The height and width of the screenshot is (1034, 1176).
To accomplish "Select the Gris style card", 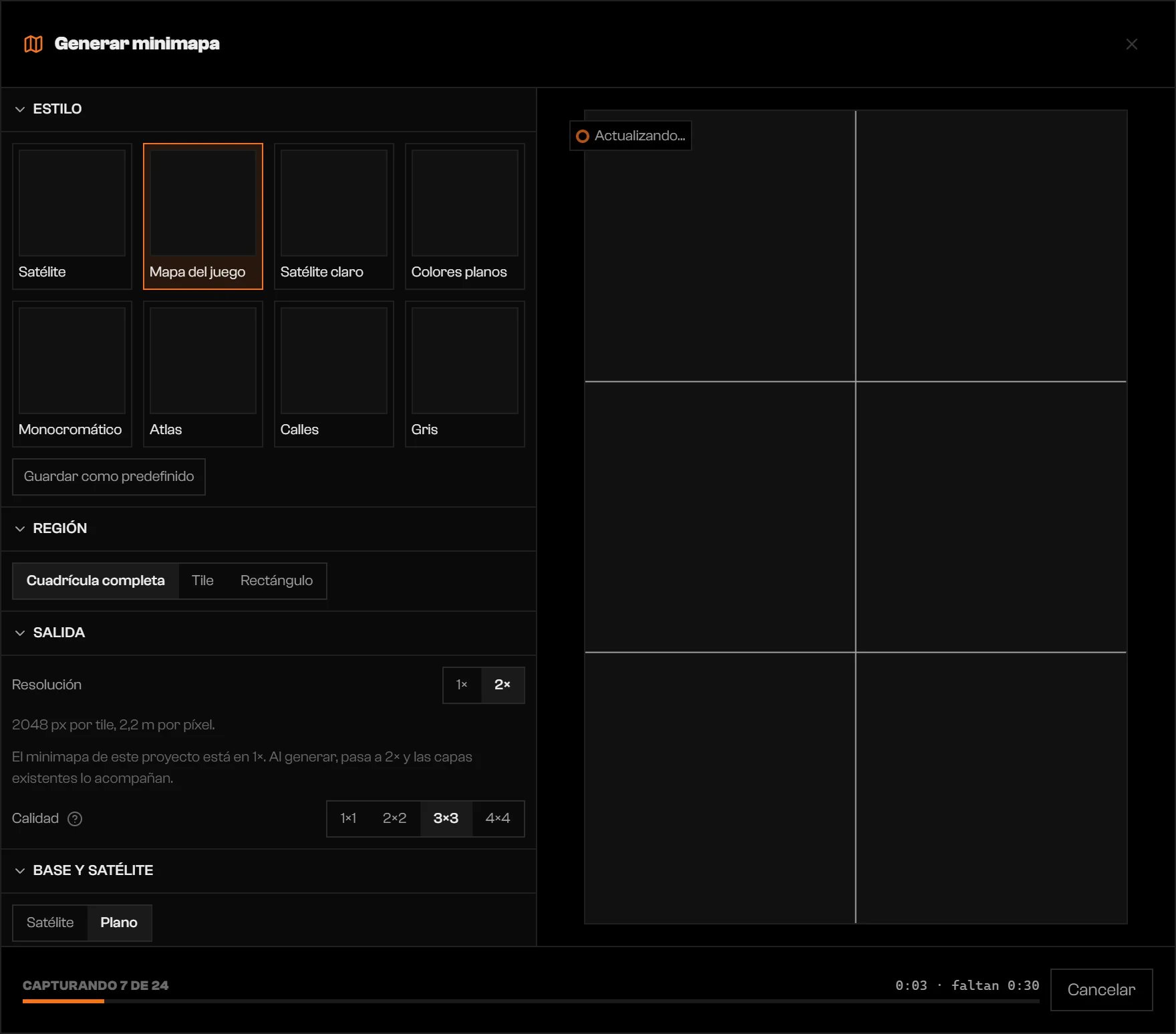I will pyautogui.click(x=465, y=374).
